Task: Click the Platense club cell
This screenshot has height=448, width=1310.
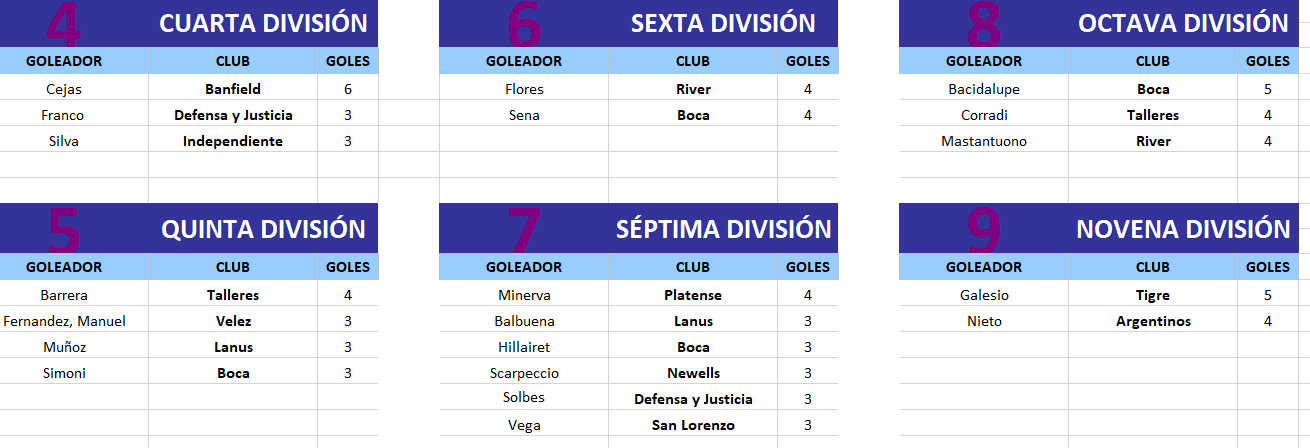Action: click(693, 295)
